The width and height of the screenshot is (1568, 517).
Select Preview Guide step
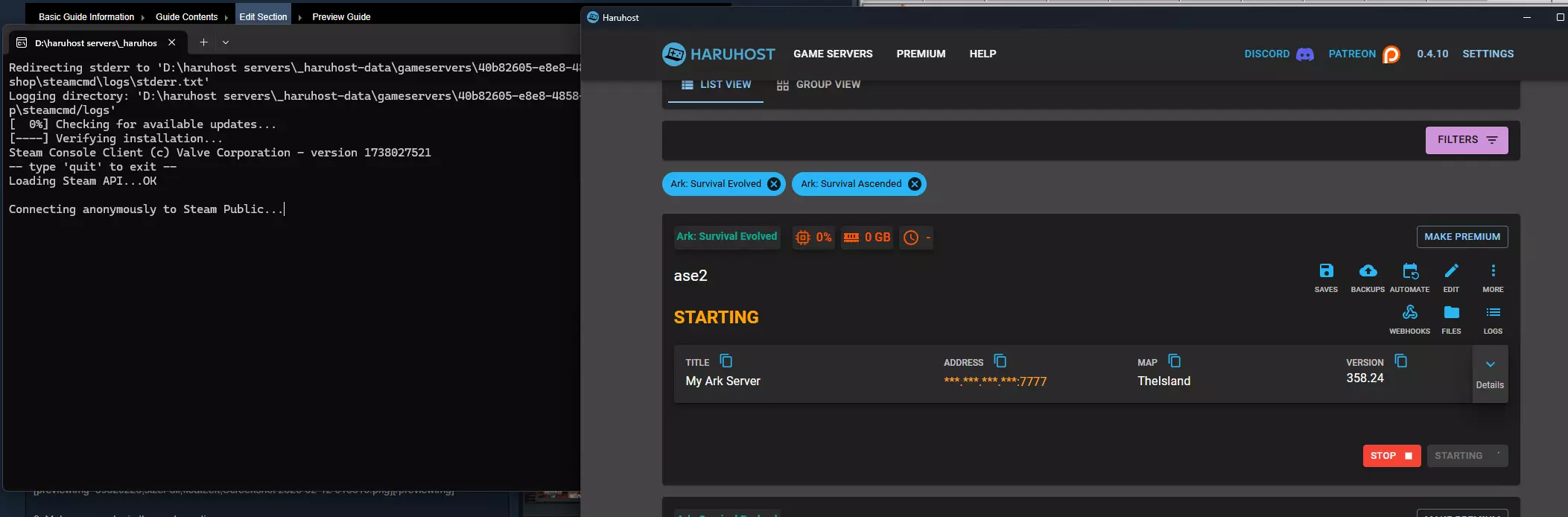click(x=341, y=16)
